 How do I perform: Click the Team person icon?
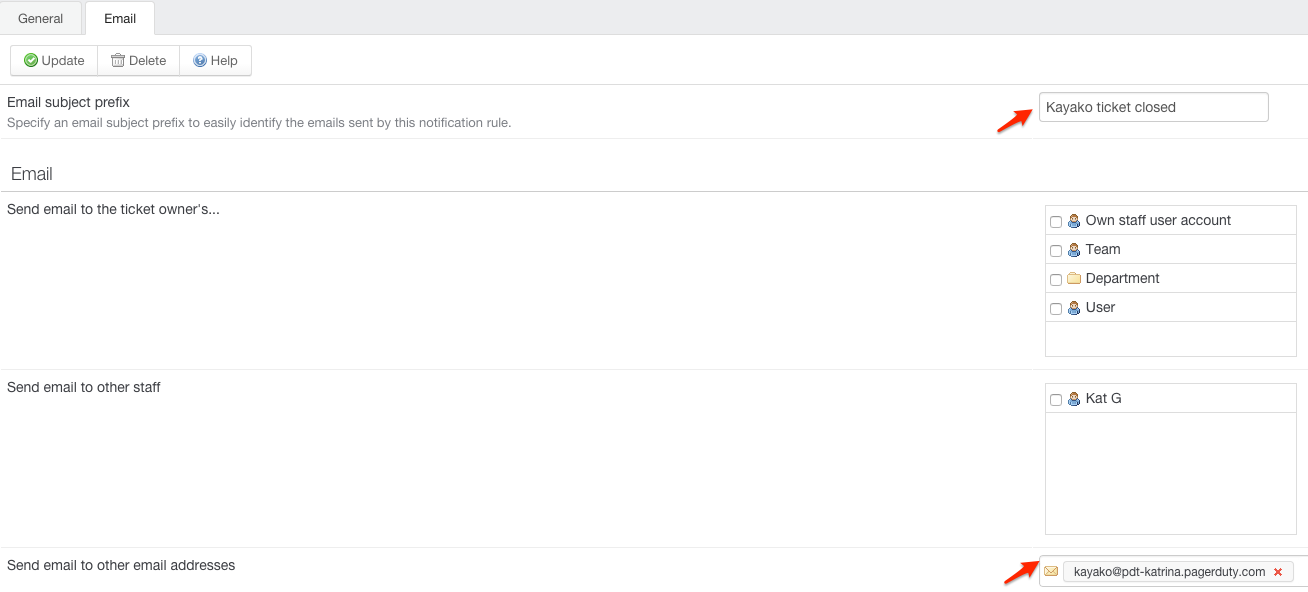tap(1074, 250)
